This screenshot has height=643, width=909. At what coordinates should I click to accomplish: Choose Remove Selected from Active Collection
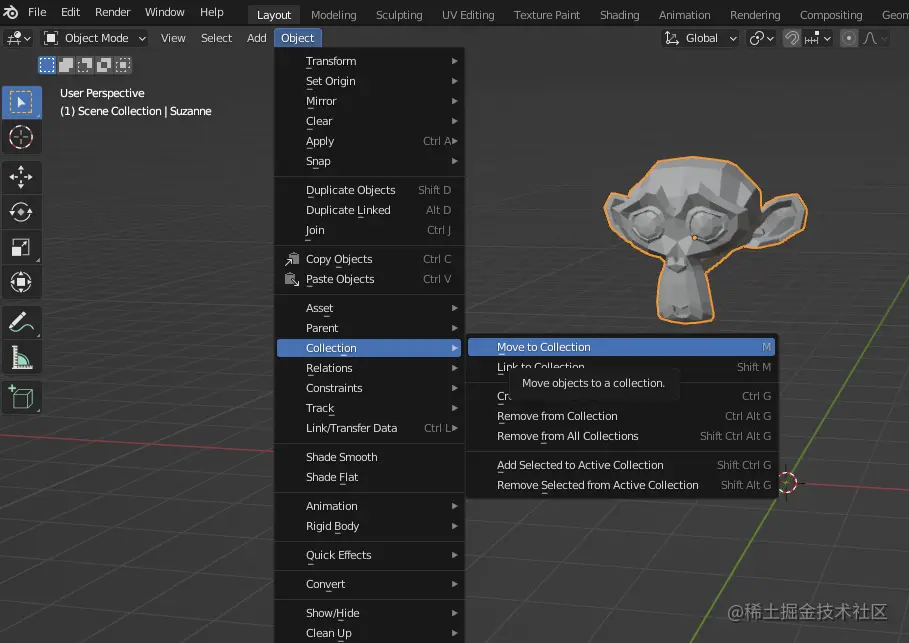pyautogui.click(x=621, y=485)
